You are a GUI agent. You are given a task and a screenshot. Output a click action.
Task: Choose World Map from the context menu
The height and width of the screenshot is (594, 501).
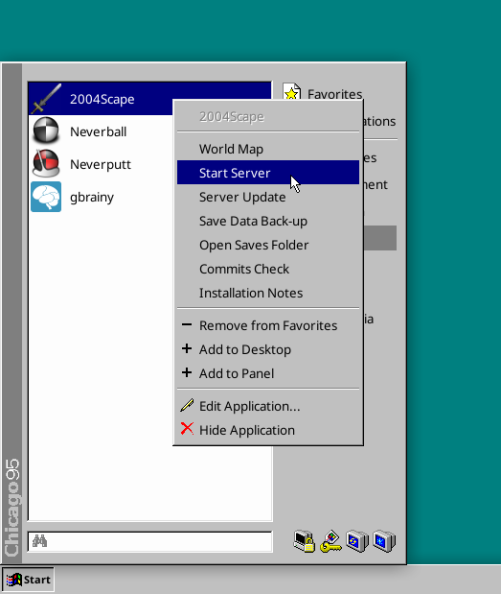[268, 149]
